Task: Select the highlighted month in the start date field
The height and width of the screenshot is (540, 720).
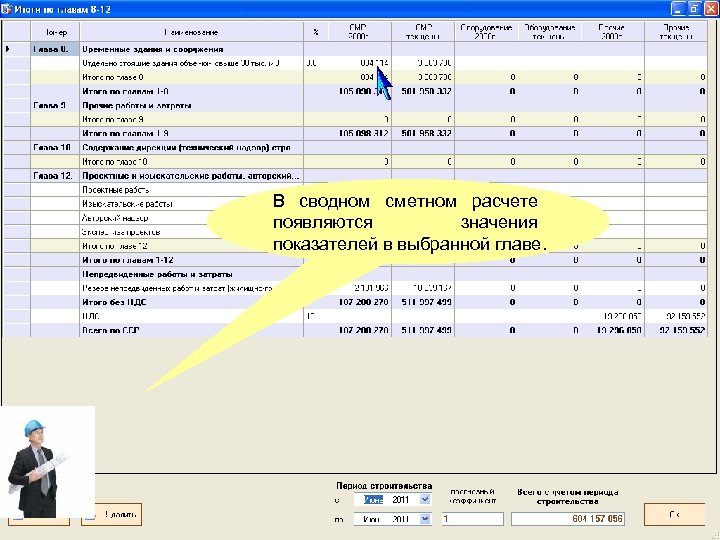Action: pyautogui.click(x=373, y=500)
